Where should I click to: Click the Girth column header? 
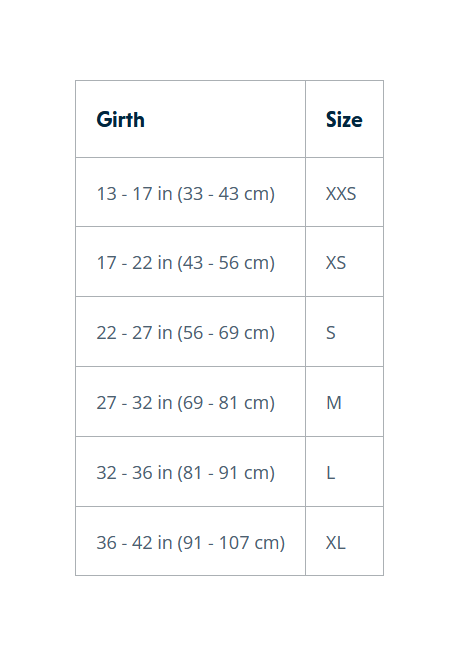point(190,119)
